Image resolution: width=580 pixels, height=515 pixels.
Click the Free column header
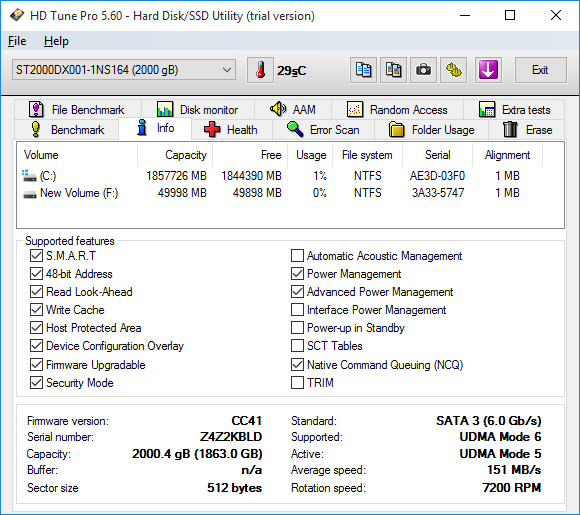point(250,155)
